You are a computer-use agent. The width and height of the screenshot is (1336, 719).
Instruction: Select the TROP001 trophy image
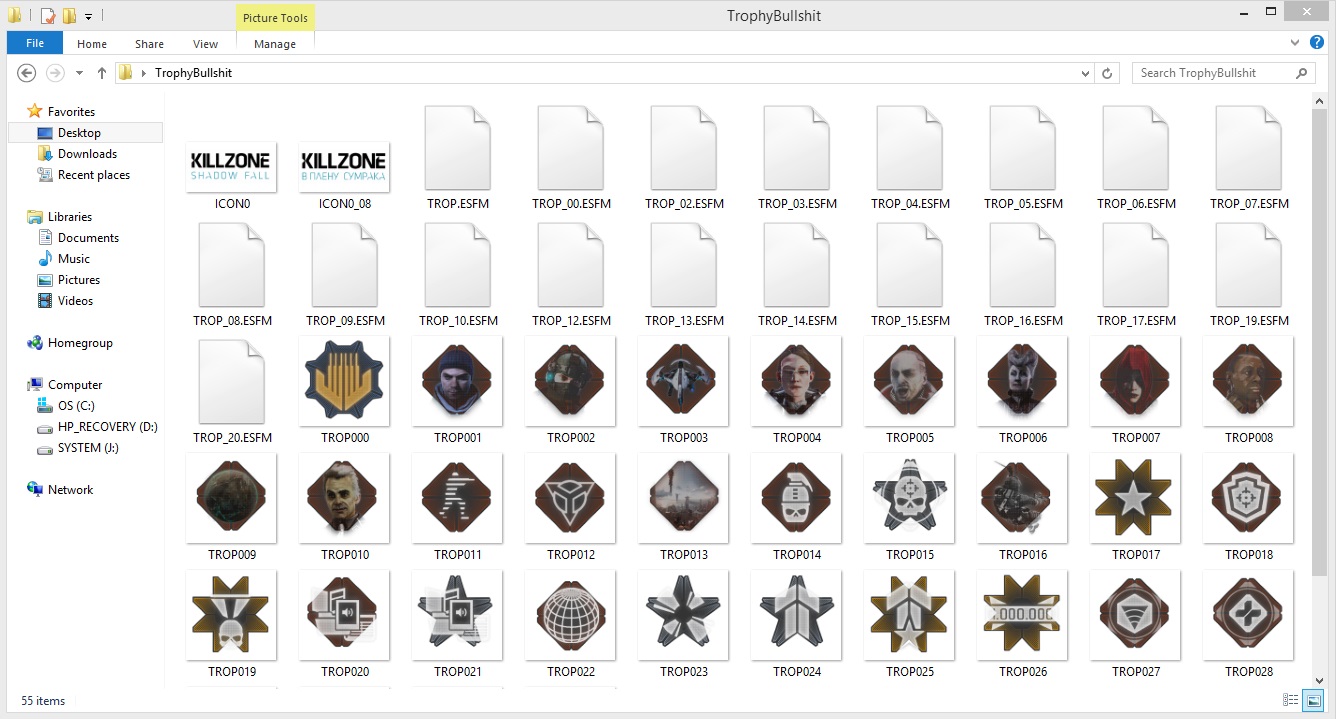click(x=458, y=381)
